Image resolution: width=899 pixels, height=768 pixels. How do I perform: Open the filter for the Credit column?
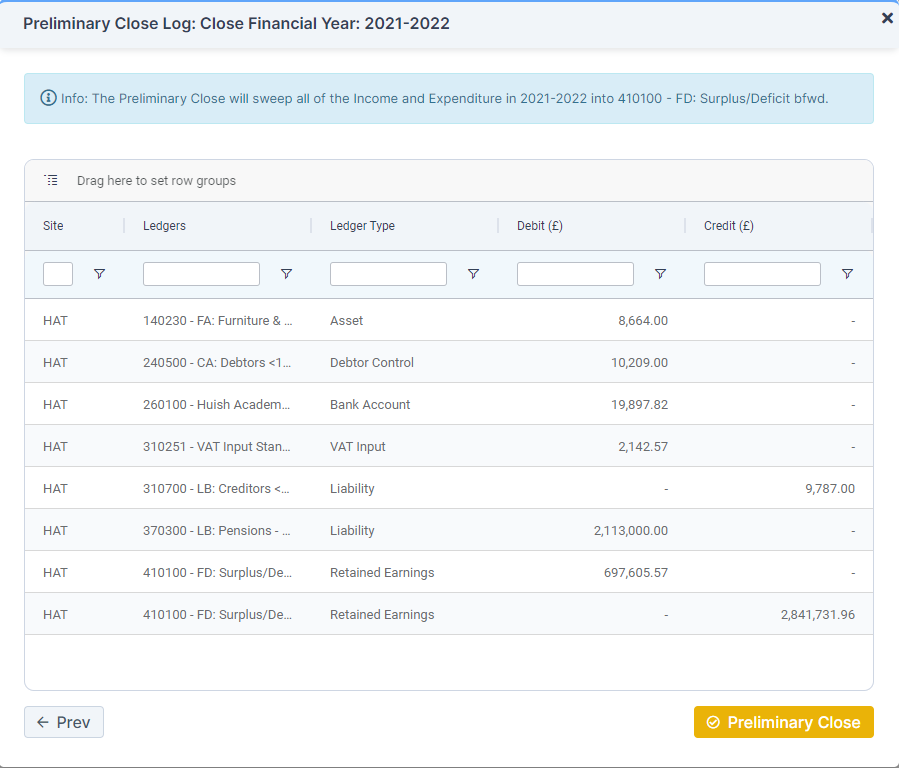coord(847,273)
